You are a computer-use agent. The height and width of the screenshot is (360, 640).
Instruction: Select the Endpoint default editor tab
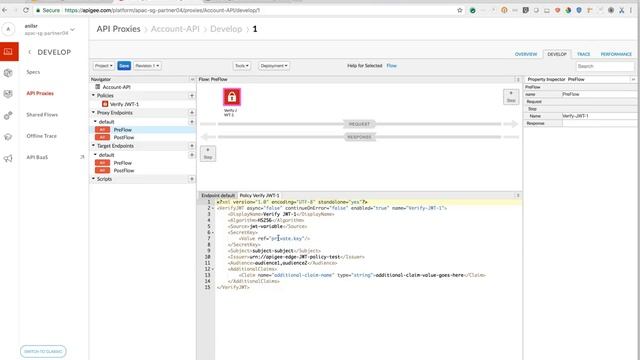218,196
